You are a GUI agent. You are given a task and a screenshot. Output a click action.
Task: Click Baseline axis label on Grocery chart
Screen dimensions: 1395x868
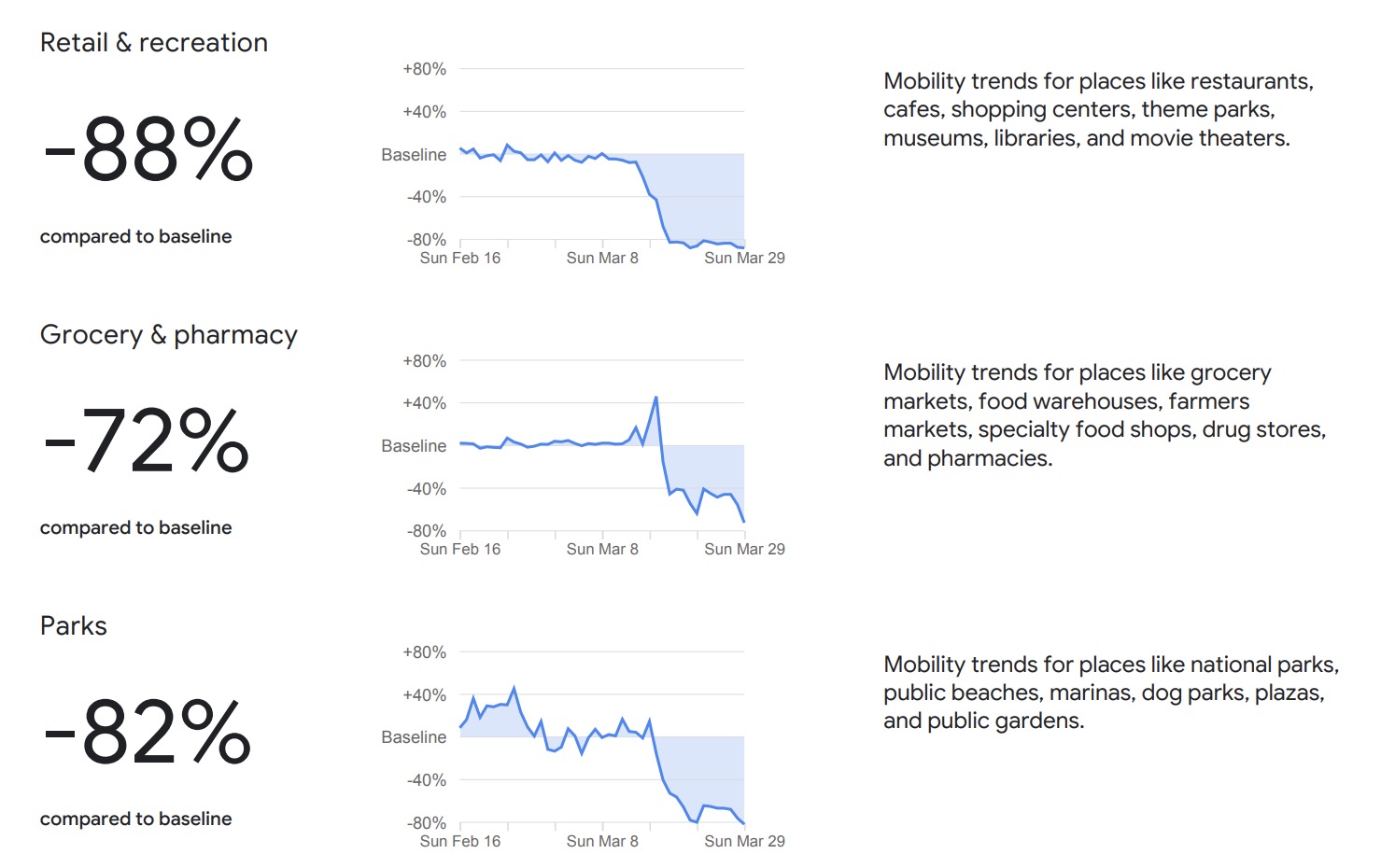pos(414,446)
